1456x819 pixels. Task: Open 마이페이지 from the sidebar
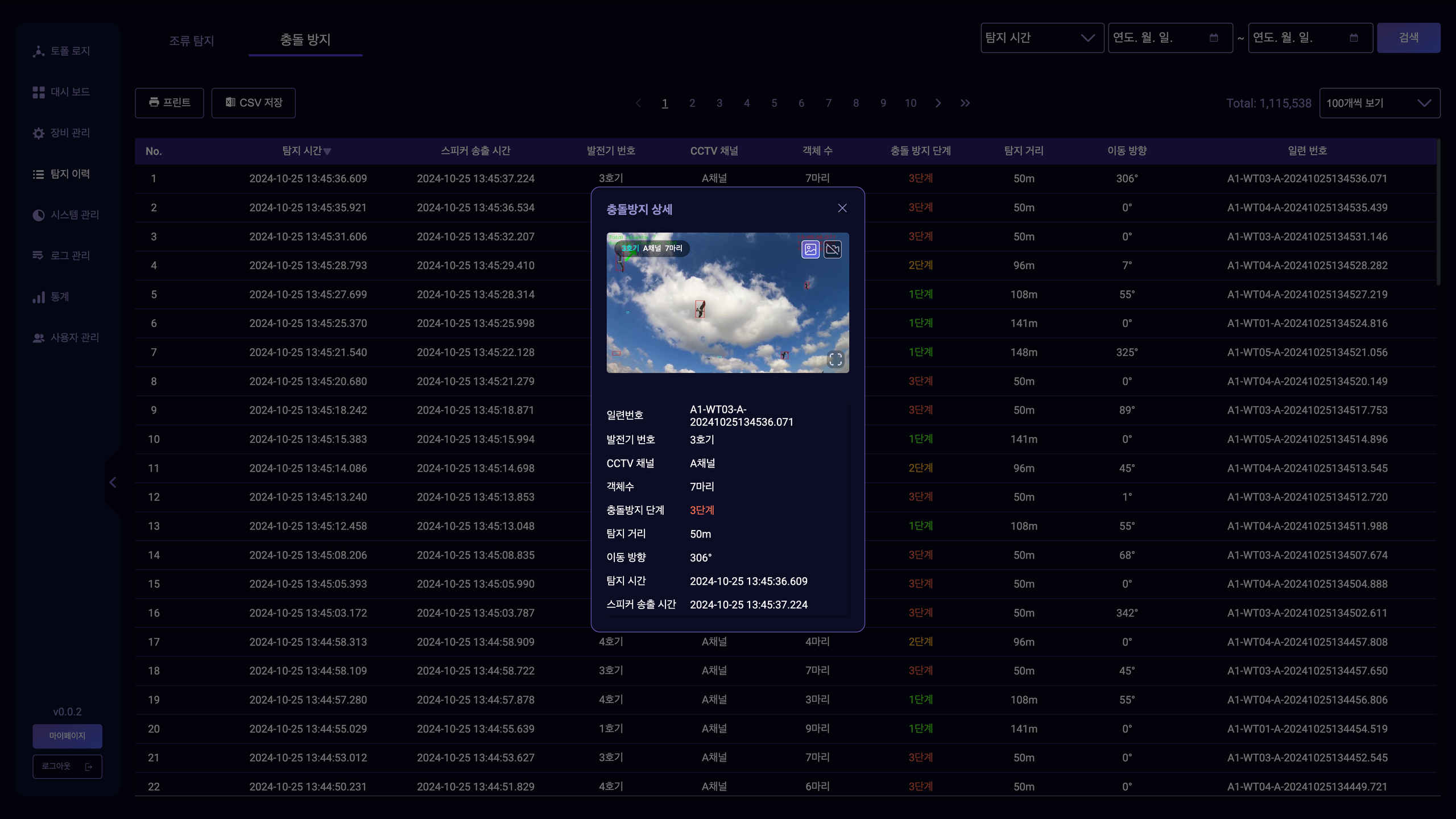[x=67, y=736]
